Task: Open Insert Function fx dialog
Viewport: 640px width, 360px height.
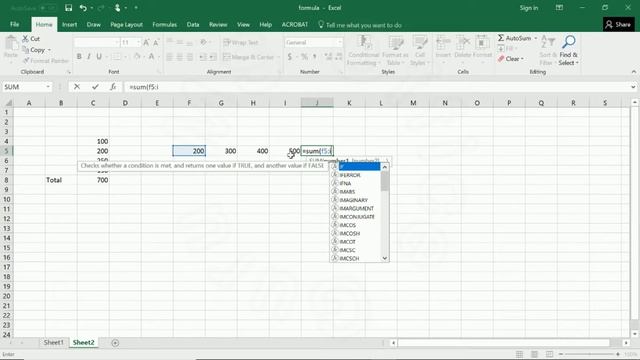Action: pyautogui.click(x=113, y=87)
